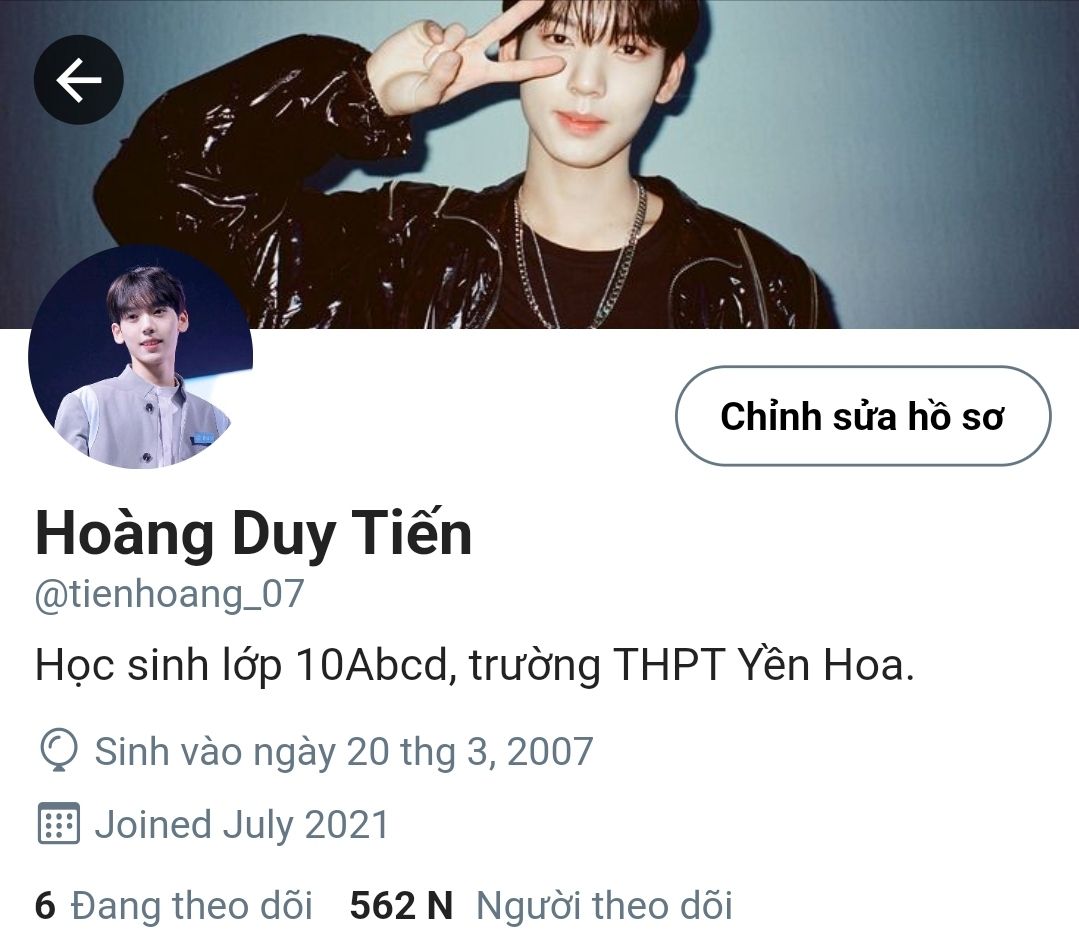Click the @tienhoang_07 username handle
1079x938 pixels.
coord(169,594)
